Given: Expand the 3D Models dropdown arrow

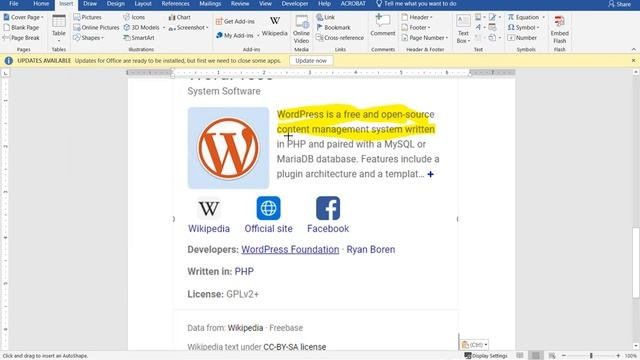Looking at the screenshot, I should 164,28.
